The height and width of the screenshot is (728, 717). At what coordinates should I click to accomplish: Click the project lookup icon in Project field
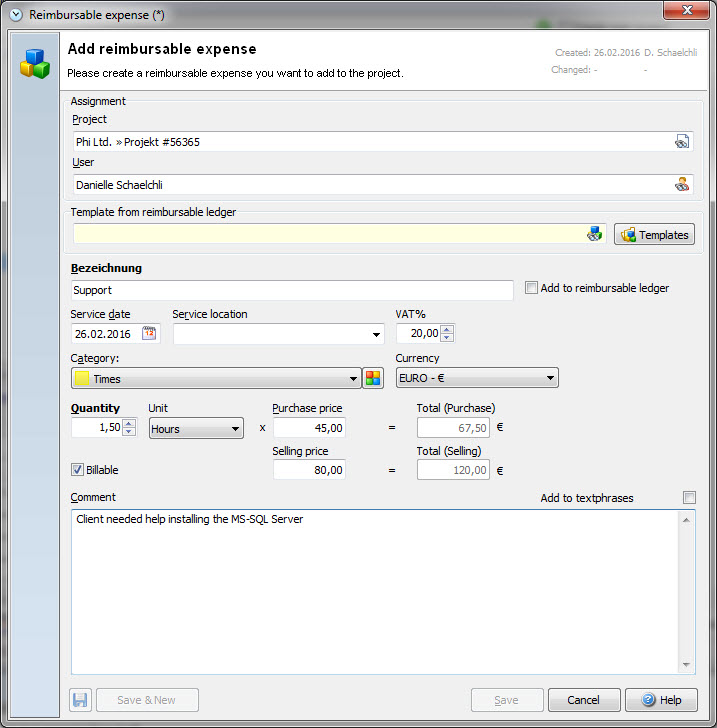click(x=682, y=142)
